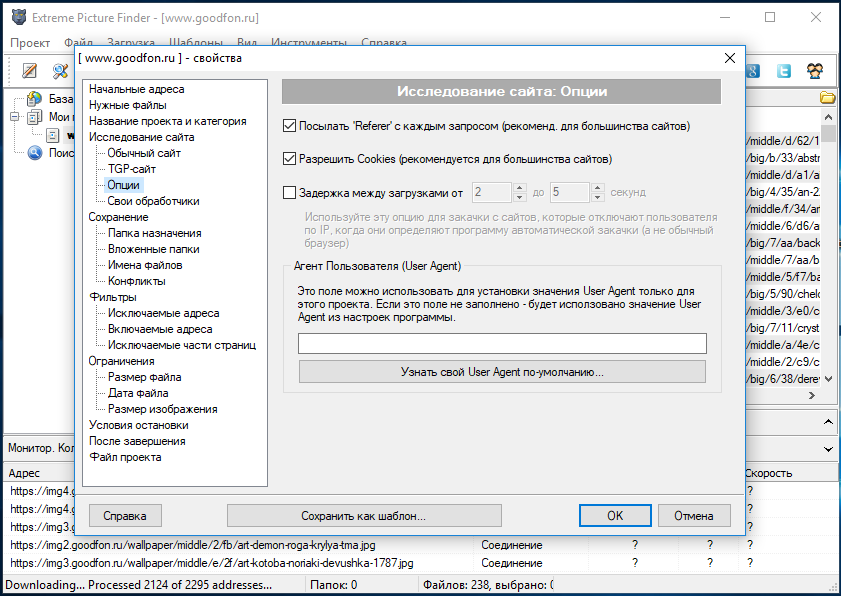The height and width of the screenshot is (596, 841).
Task: Click the up chevron above the monitor panel
Action: pyautogui.click(x=828, y=423)
